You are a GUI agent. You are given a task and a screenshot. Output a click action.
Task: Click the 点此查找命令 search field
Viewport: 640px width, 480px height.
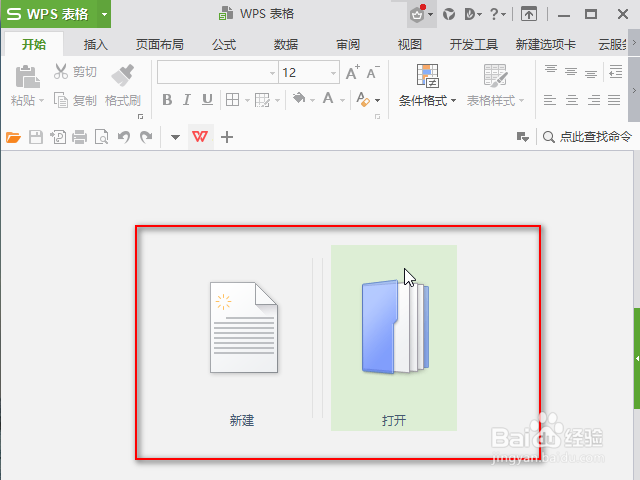point(588,137)
